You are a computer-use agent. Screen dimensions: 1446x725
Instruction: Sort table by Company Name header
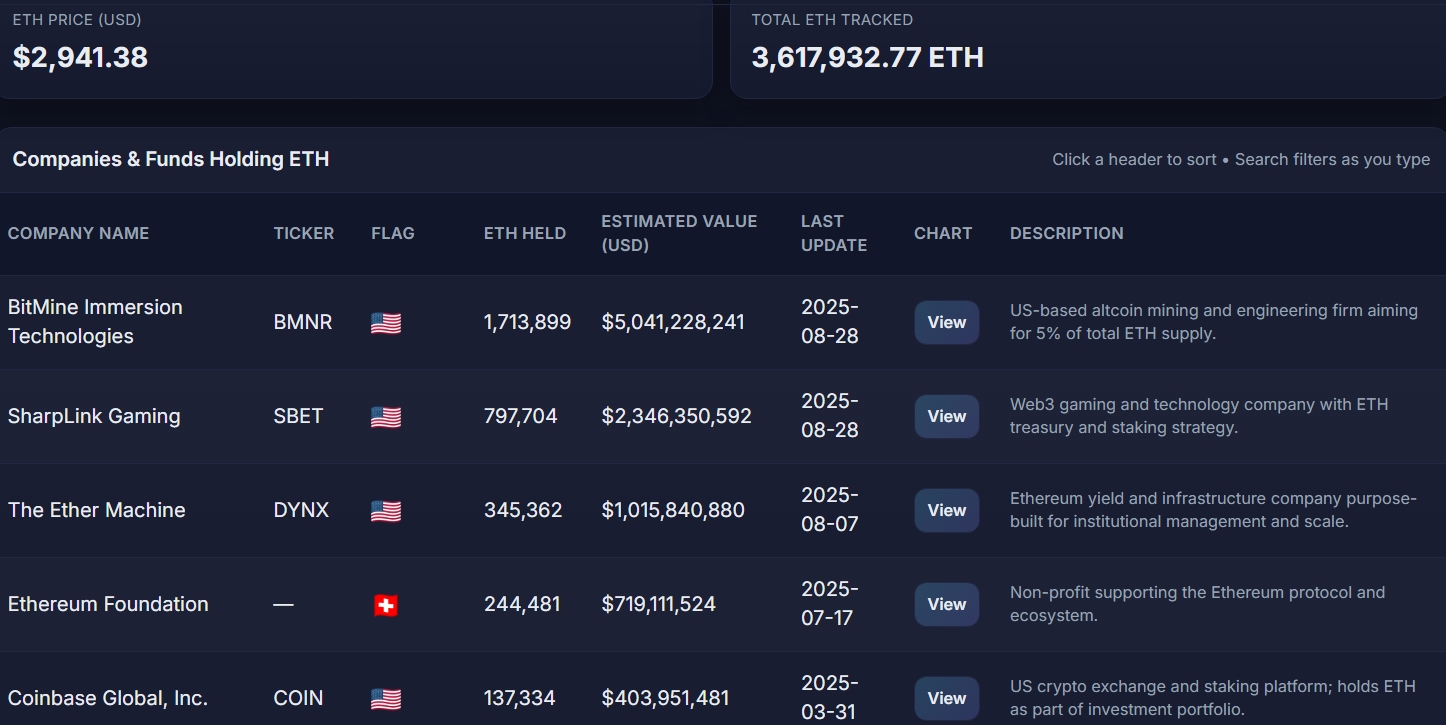pyautogui.click(x=78, y=233)
